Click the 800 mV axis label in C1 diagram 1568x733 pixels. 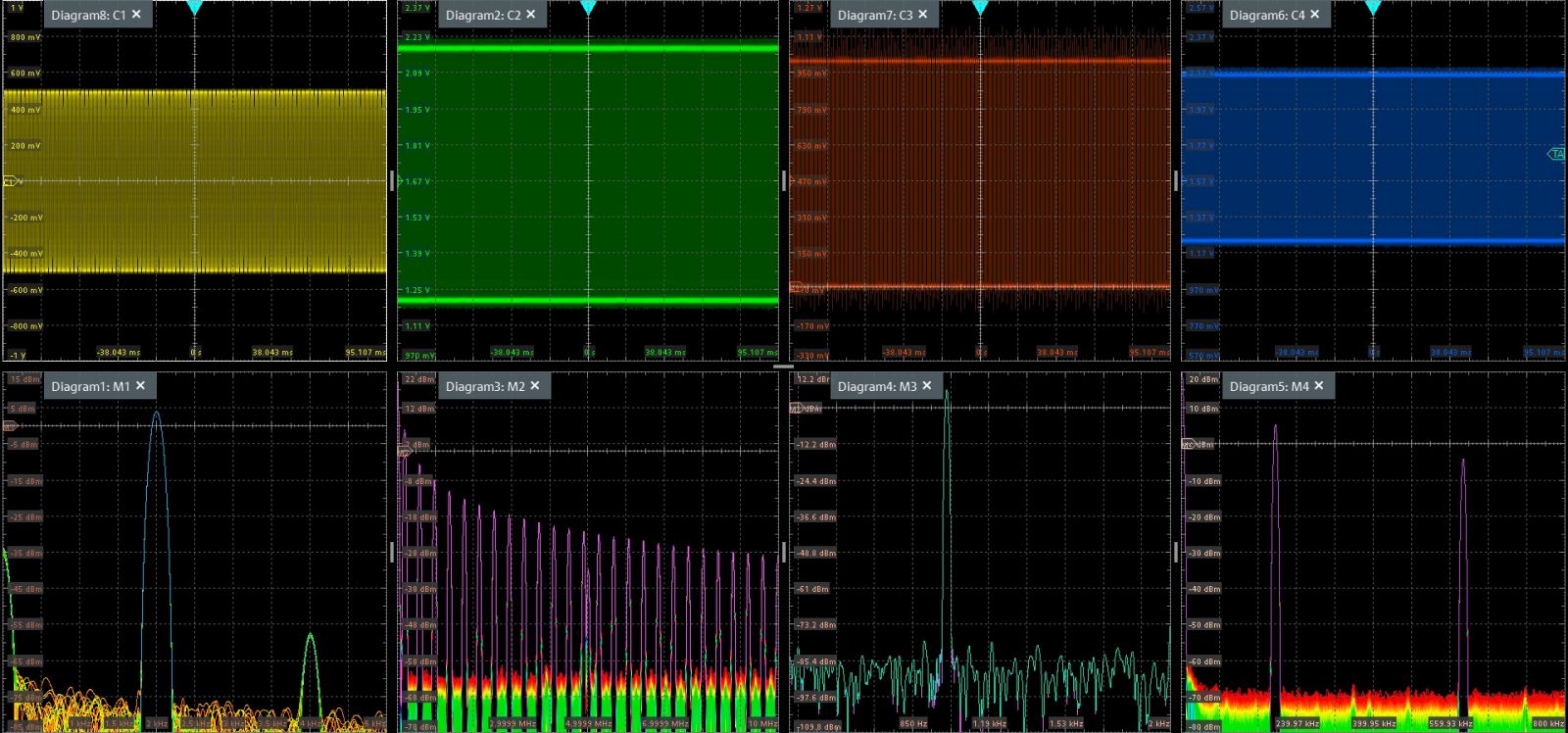[25, 37]
